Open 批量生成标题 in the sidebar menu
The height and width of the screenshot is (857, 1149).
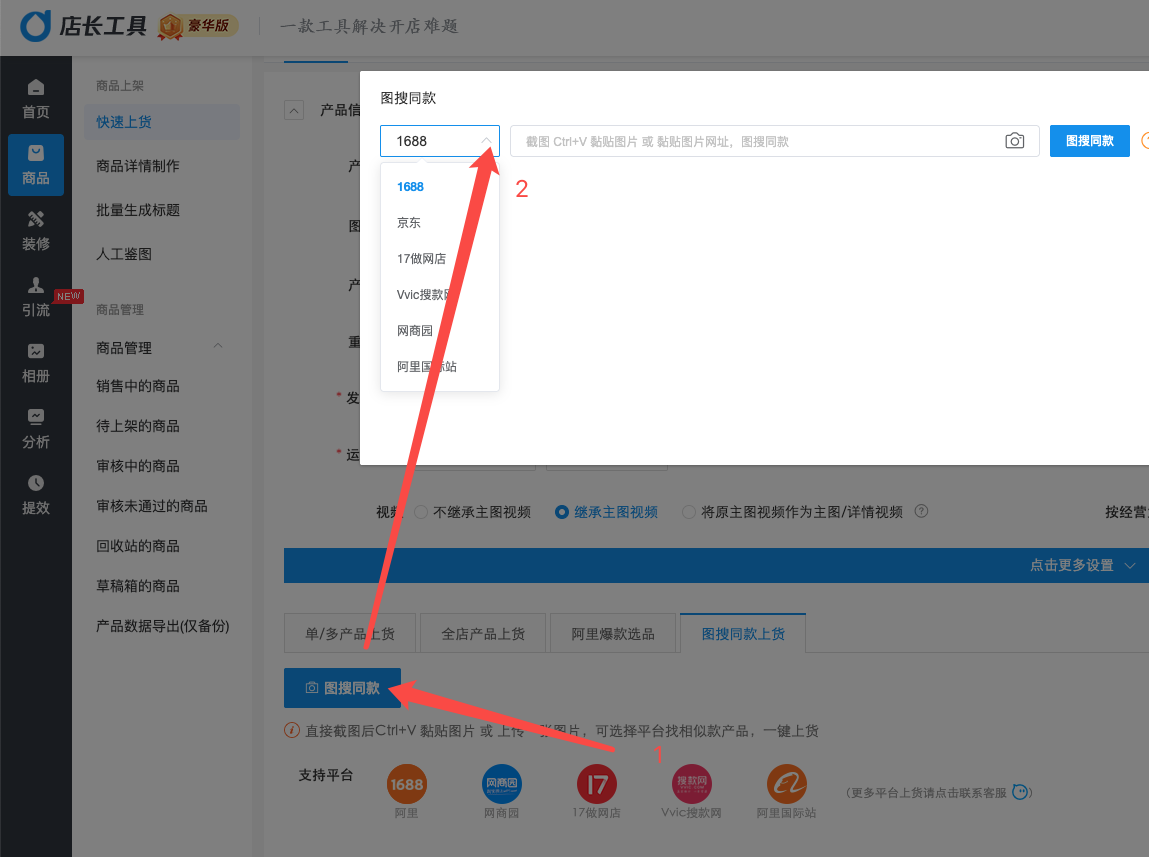pos(138,210)
